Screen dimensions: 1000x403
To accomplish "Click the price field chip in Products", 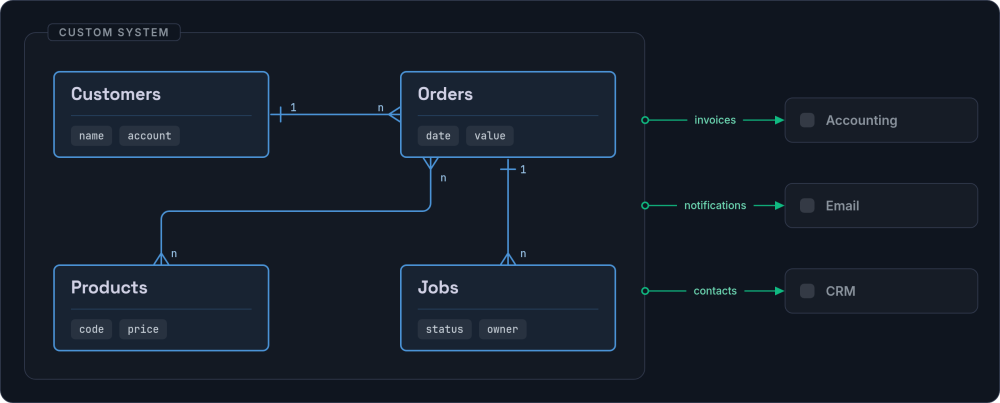I will point(143,329).
